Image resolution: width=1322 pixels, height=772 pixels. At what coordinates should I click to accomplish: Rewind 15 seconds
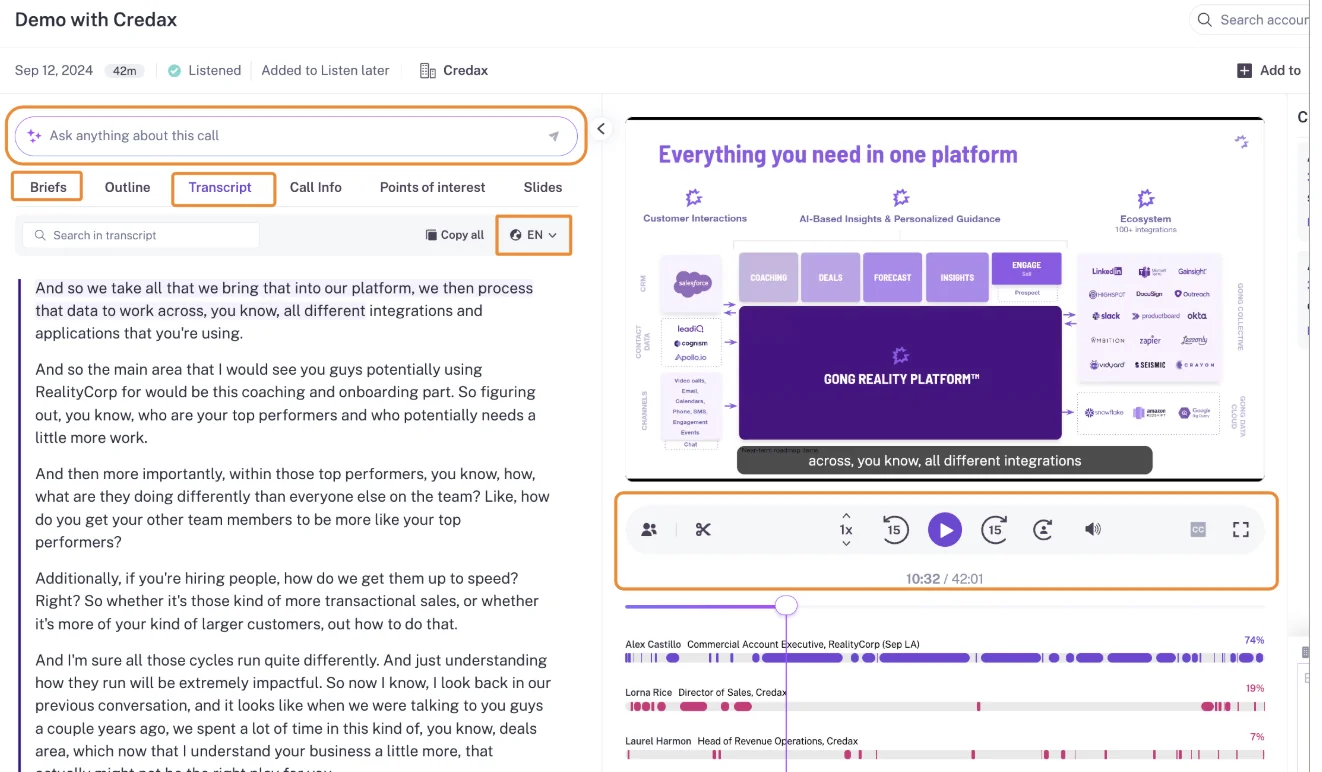click(x=895, y=530)
